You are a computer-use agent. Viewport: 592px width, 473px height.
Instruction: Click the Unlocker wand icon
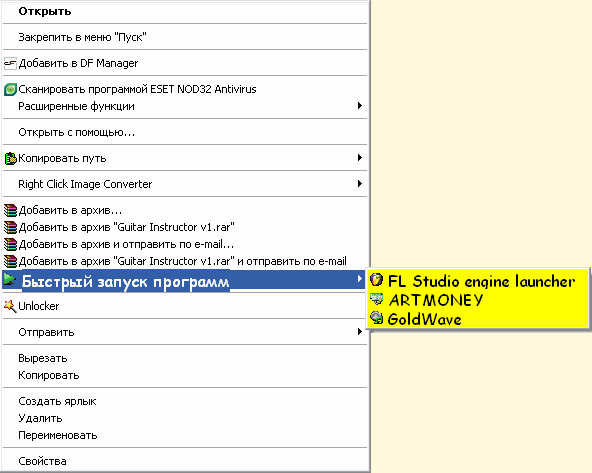[x=10, y=306]
